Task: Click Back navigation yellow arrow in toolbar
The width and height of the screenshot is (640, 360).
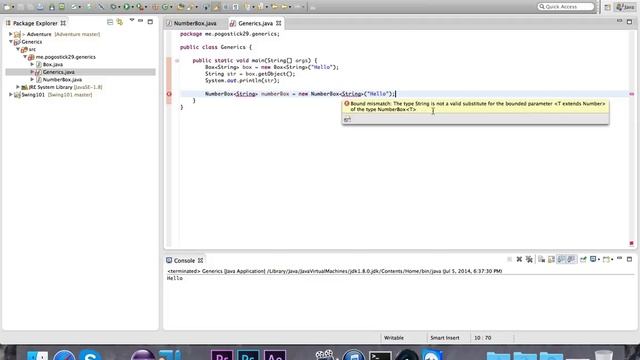Action: [x=275, y=7]
